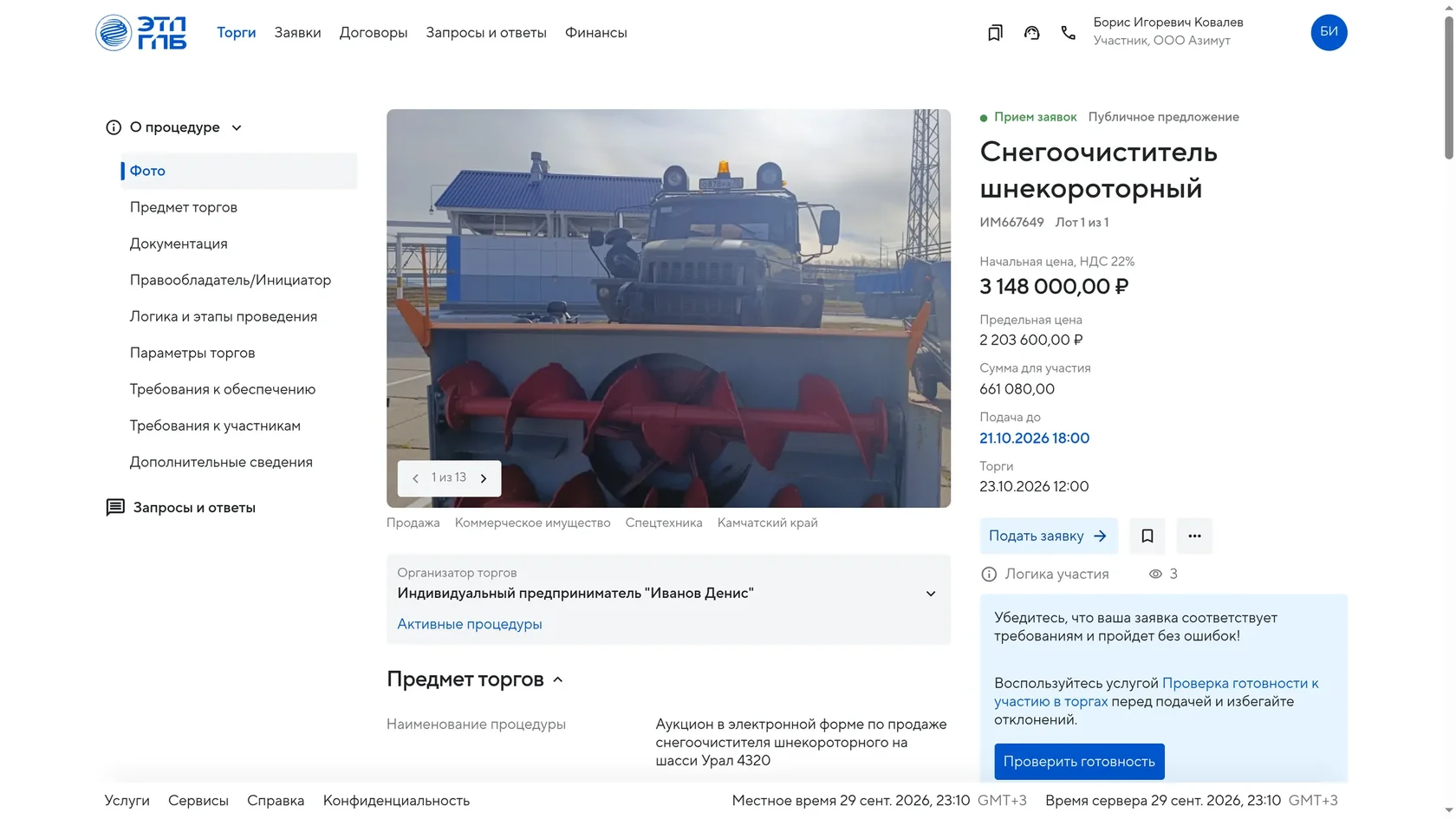Screen dimensions: 1456x819
Task: Click the Подать заявку button
Action: (1049, 536)
